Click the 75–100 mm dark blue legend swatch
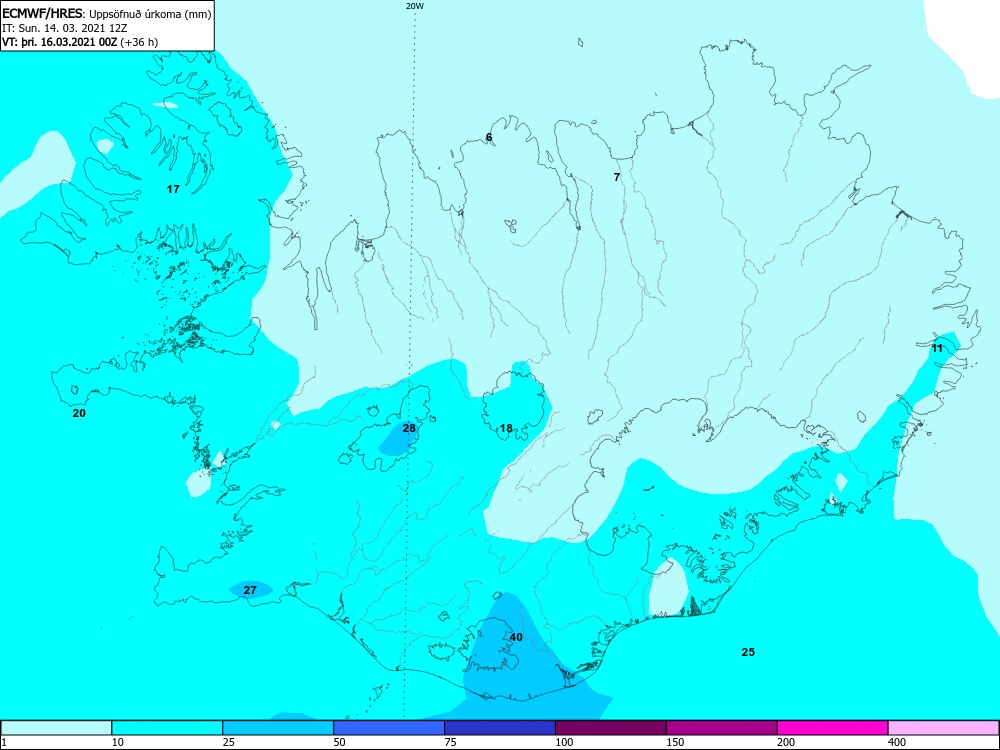1000x750 pixels. pos(500,728)
